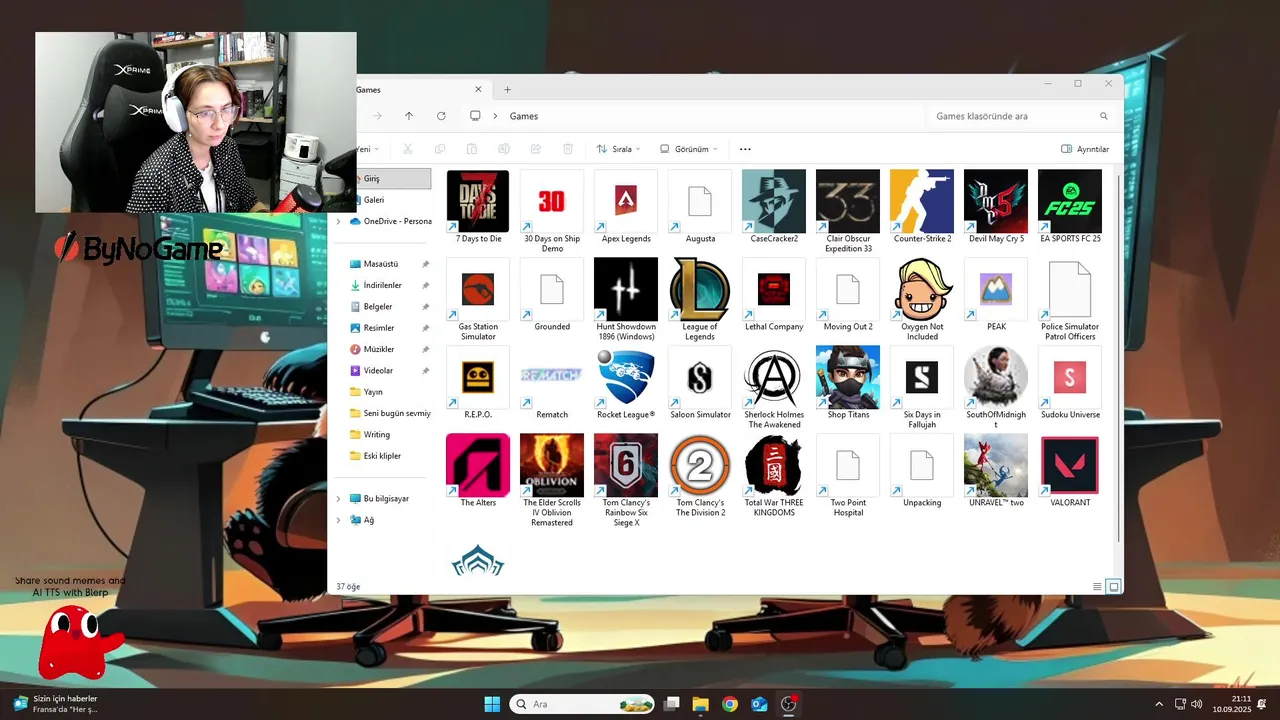Screen dimensions: 1280x720
Task: Open Tom Clancy's The Division 2
Action: (700, 465)
